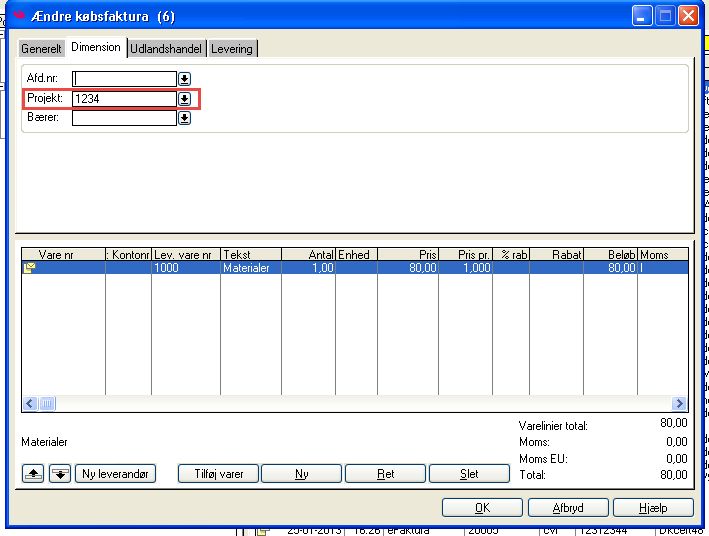The height and width of the screenshot is (536, 709).
Task: Click the 80,00 price cell
Action: [408, 268]
